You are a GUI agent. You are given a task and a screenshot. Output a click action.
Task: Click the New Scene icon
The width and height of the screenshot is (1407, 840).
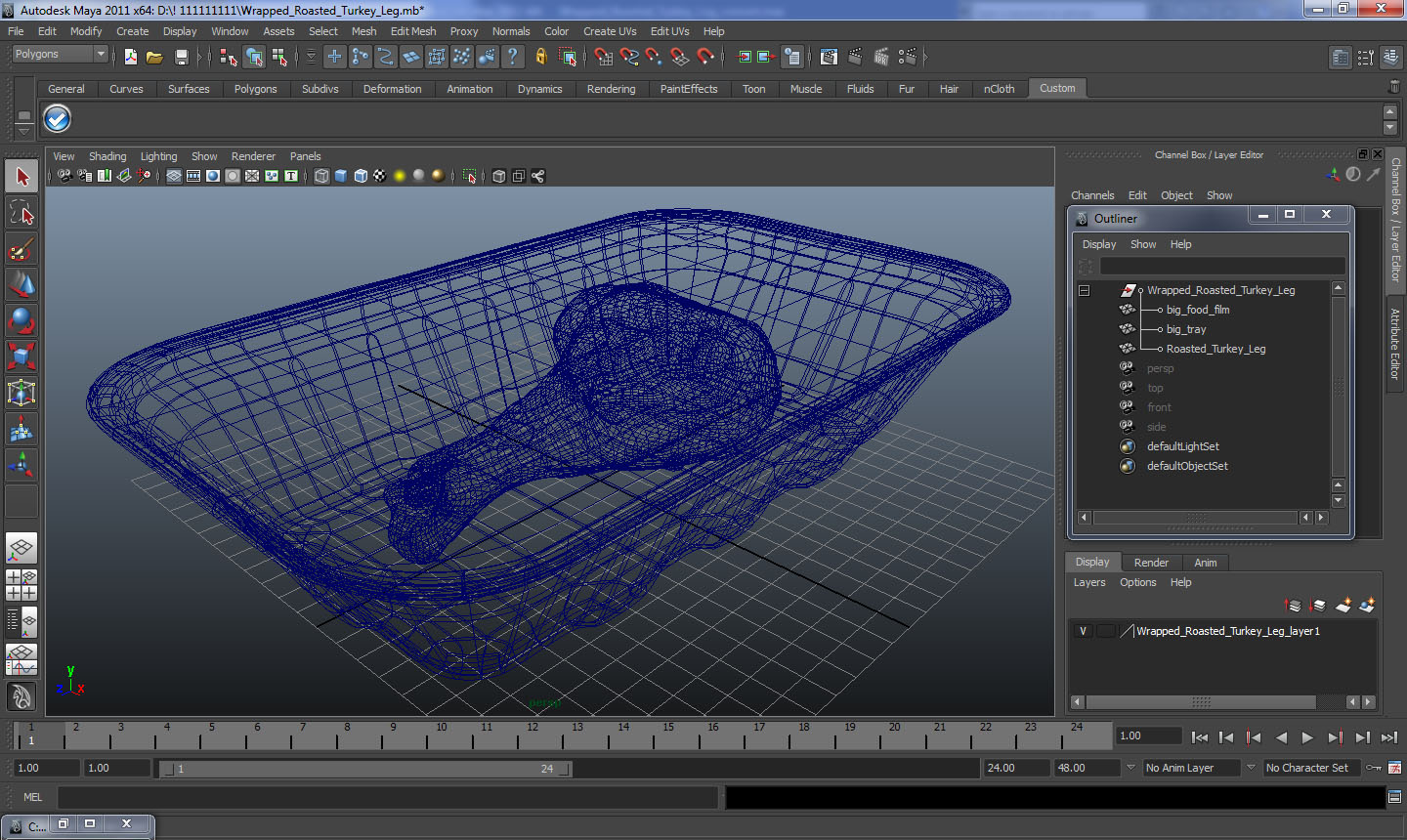click(x=131, y=58)
